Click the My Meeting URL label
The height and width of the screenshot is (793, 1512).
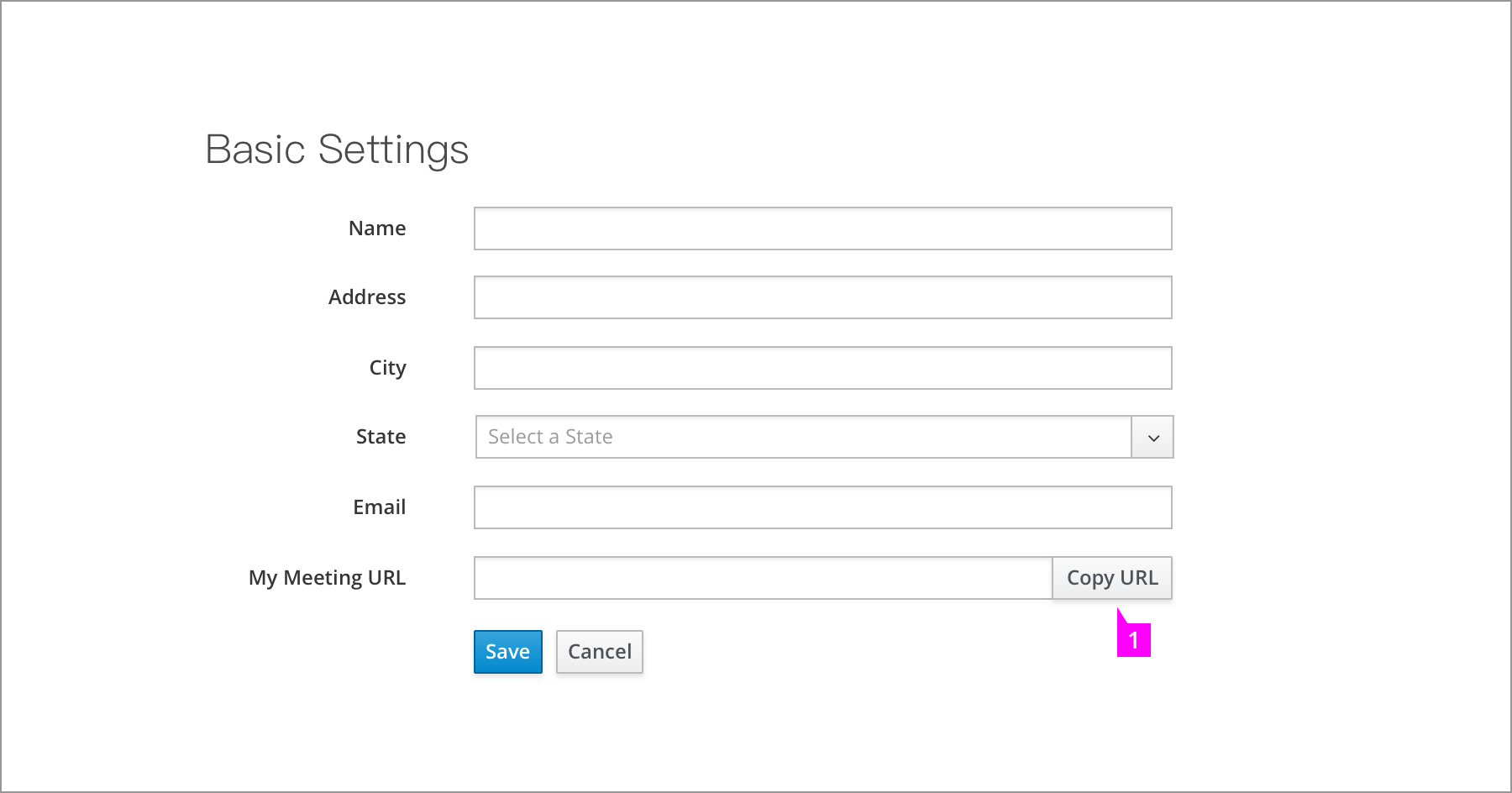tap(327, 578)
